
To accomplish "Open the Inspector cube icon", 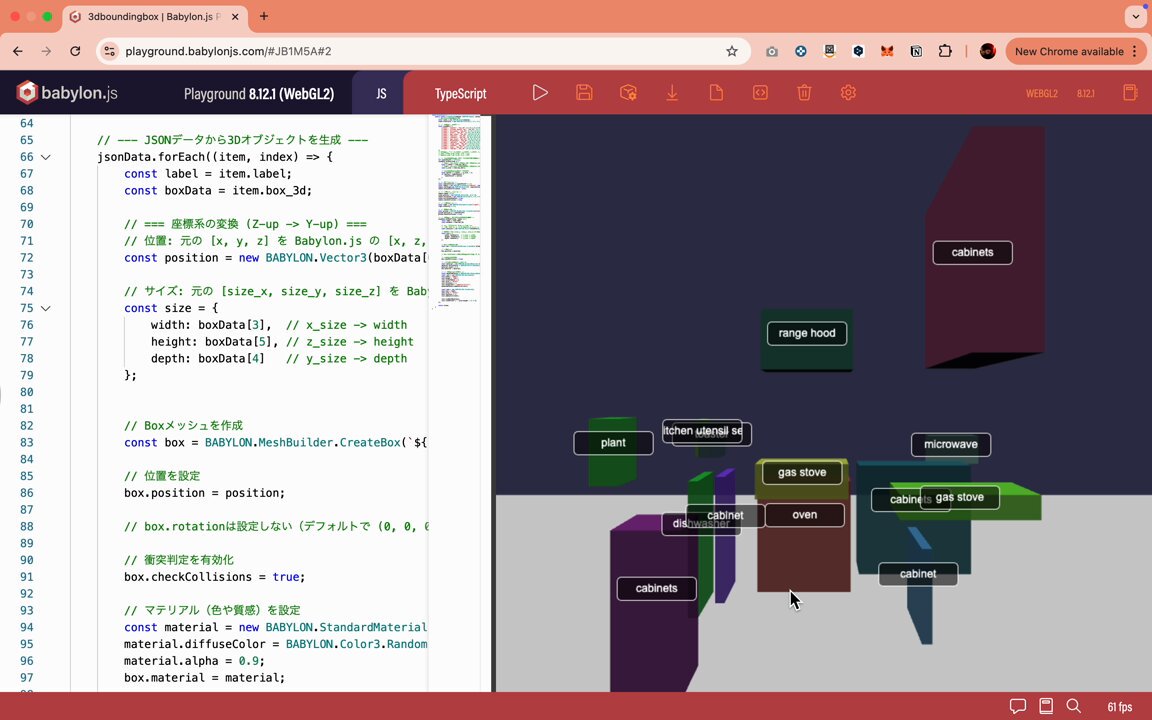I will (628, 93).
